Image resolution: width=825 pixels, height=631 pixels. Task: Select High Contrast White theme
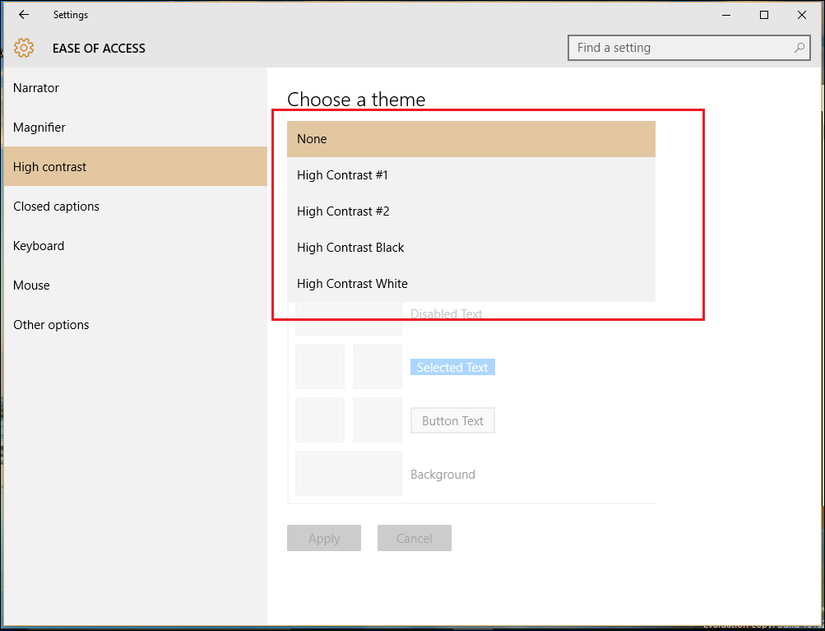click(x=470, y=283)
